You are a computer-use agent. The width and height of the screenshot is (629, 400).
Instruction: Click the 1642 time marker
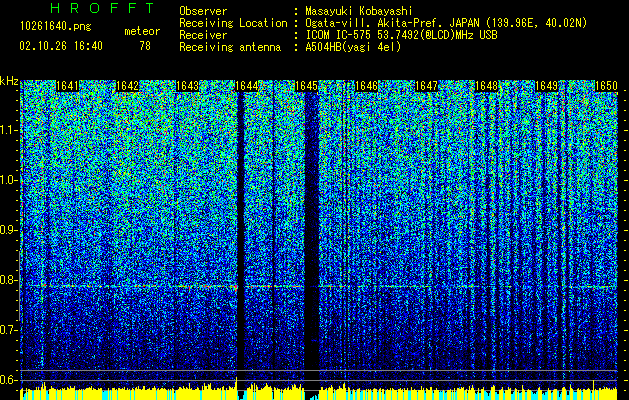(127, 86)
